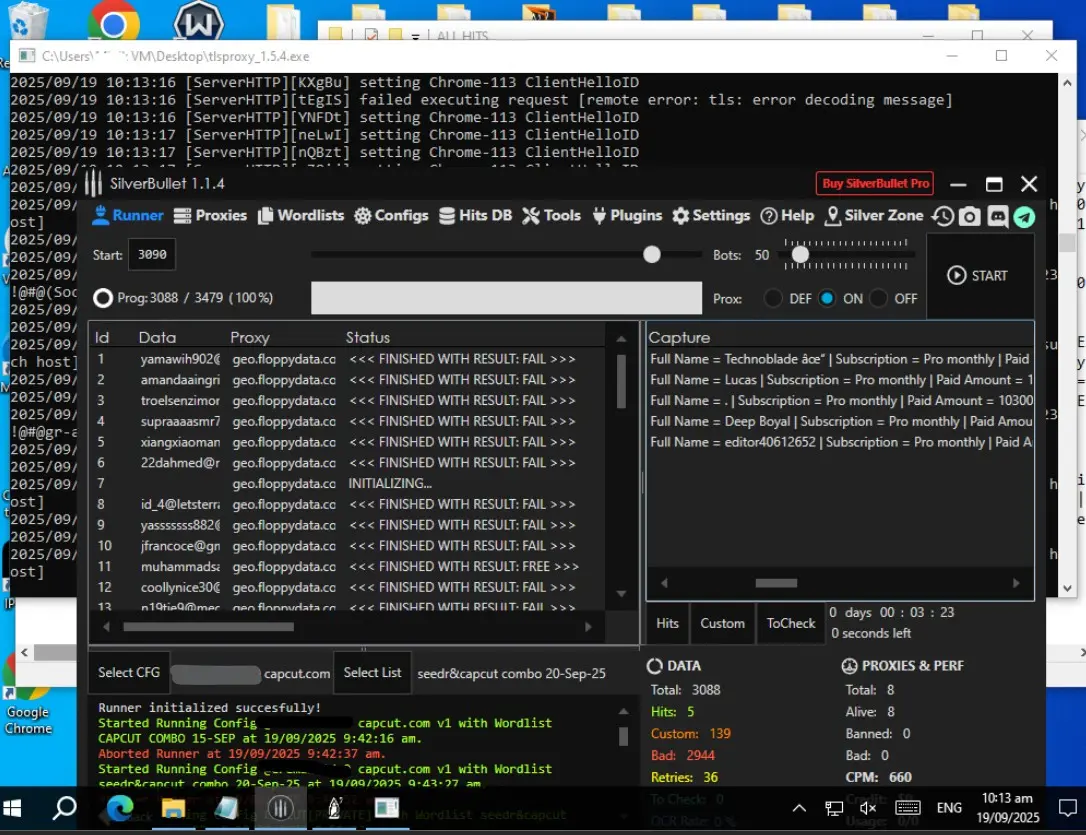Click the tlsproxy console scroll up arrow
1086x835 pixels.
click(x=1067, y=82)
